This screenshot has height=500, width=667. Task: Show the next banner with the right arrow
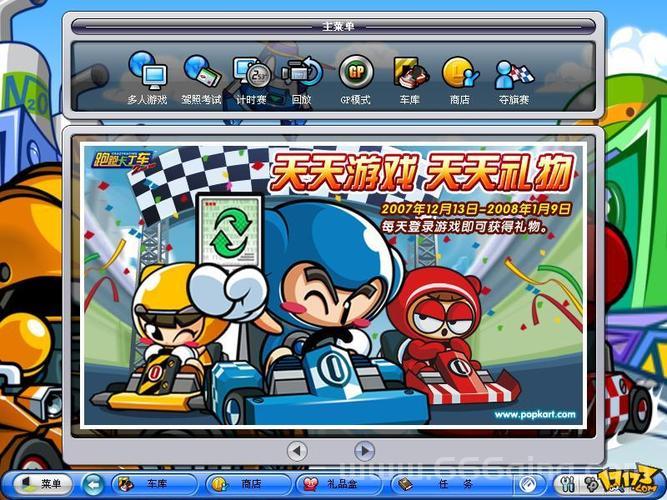[364, 450]
